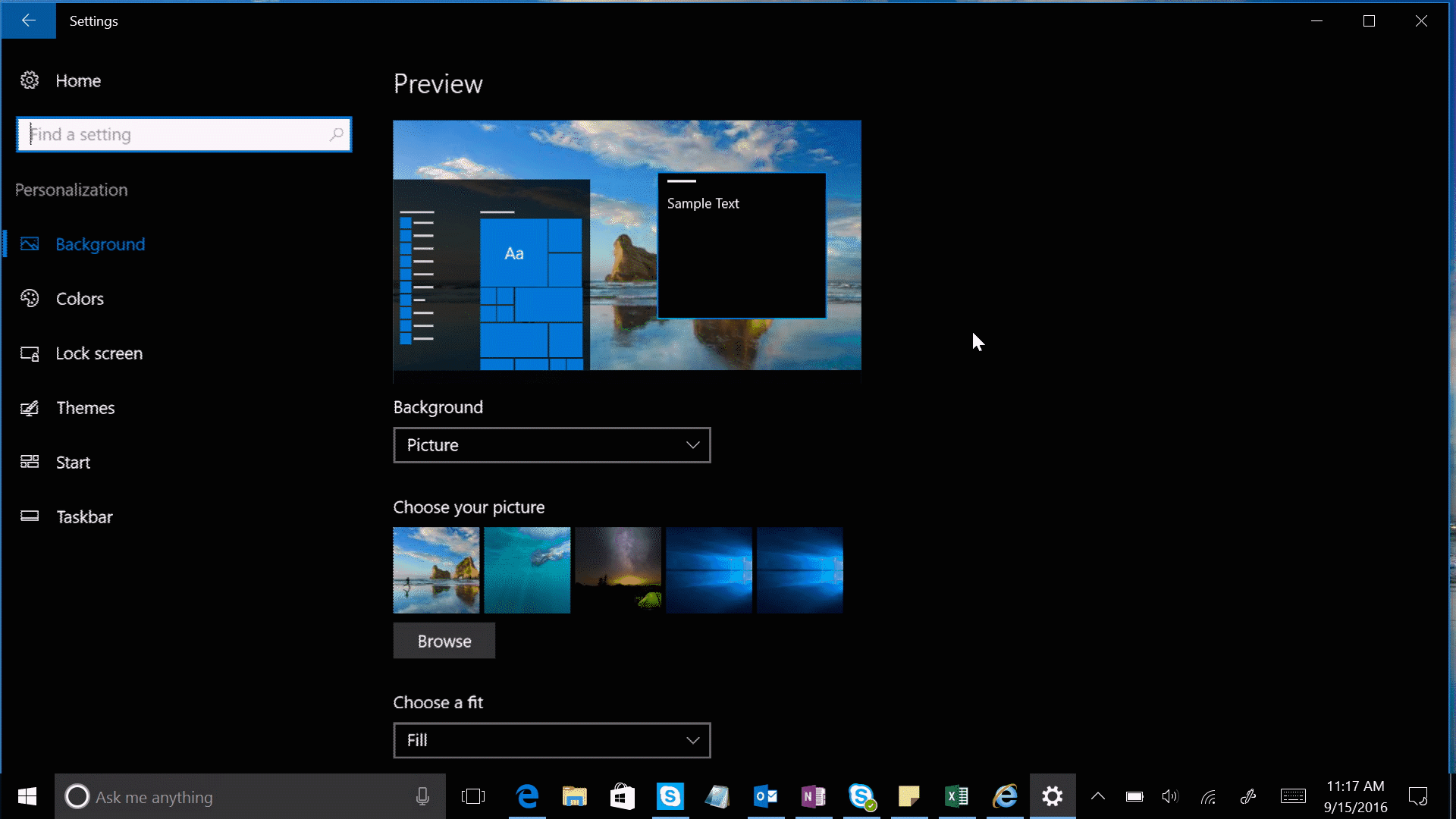The image size is (1456, 819).
Task: Open Themes personalization settings
Action: click(85, 407)
